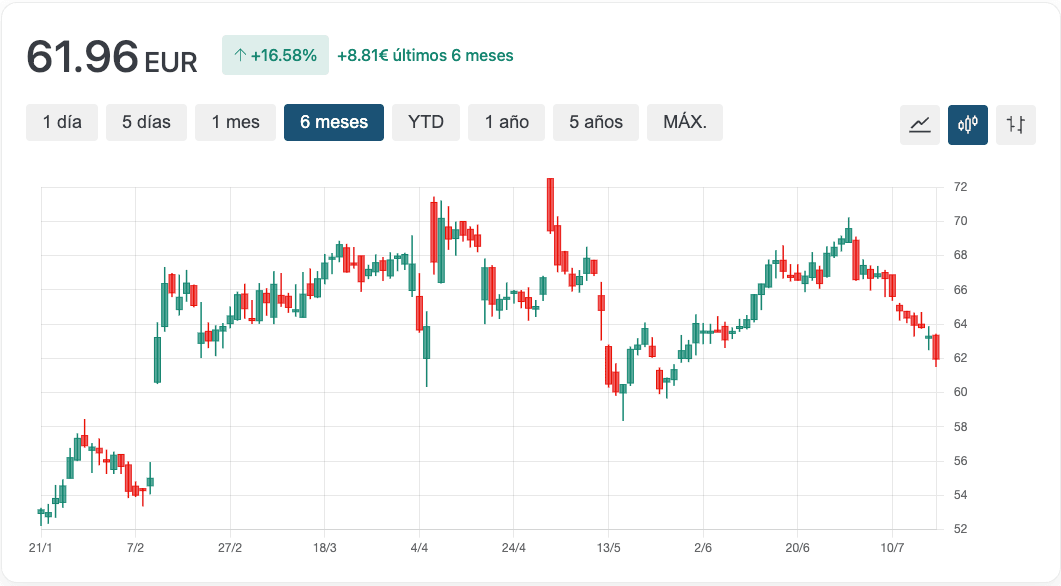Click the 72 value on price axis

click(x=961, y=187)
